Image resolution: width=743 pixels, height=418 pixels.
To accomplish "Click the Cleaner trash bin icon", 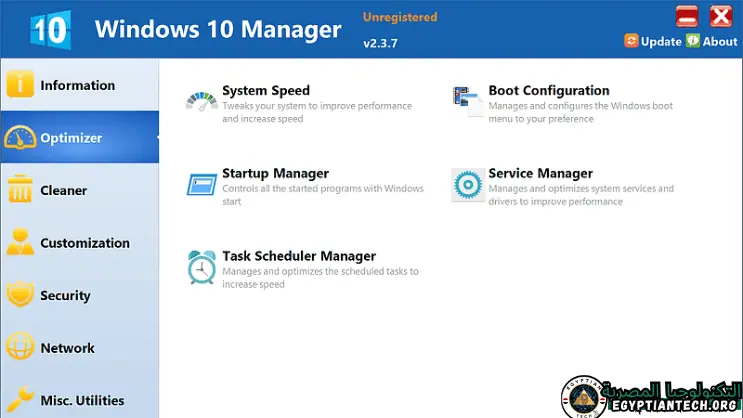I will click(x=20, y=188).
